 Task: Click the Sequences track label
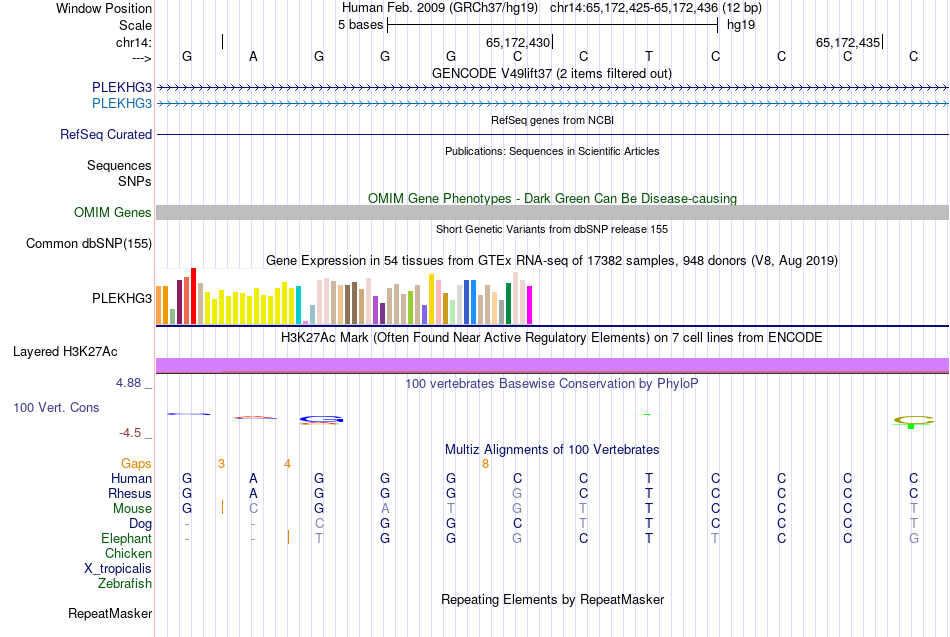tap(119, 165)
